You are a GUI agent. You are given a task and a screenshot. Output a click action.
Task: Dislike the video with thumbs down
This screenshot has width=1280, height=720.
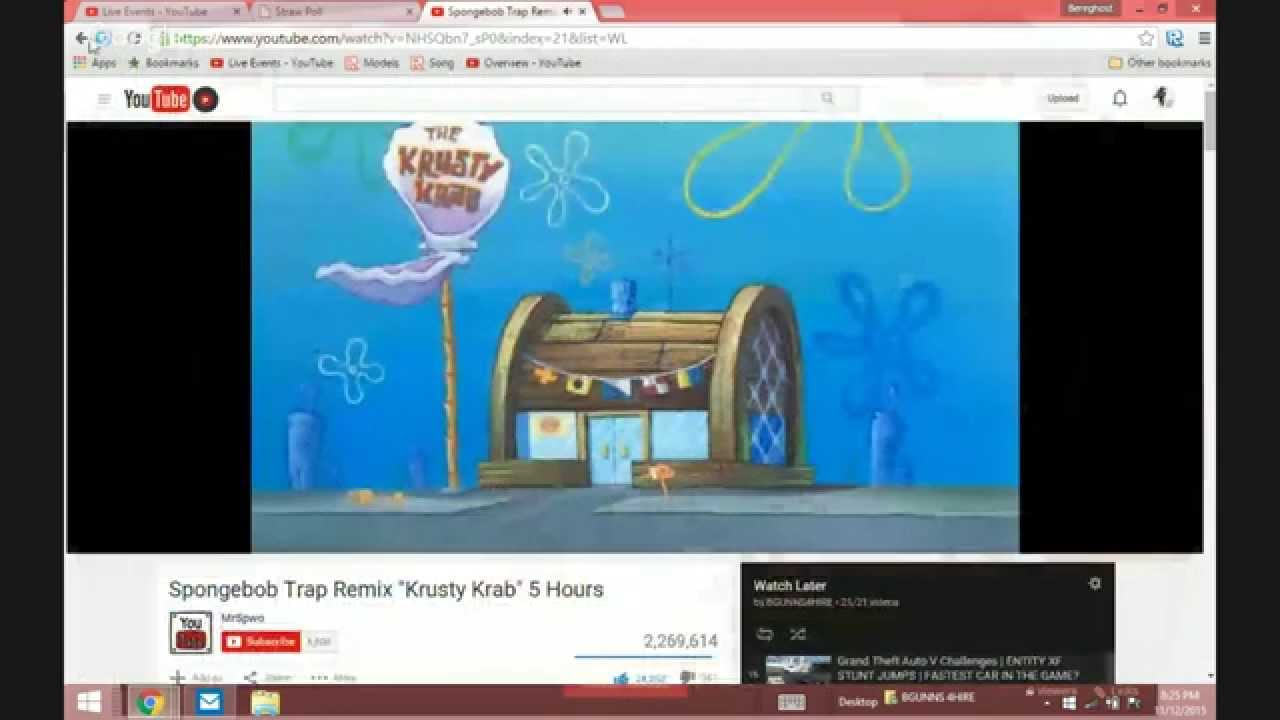click(687, 678)
